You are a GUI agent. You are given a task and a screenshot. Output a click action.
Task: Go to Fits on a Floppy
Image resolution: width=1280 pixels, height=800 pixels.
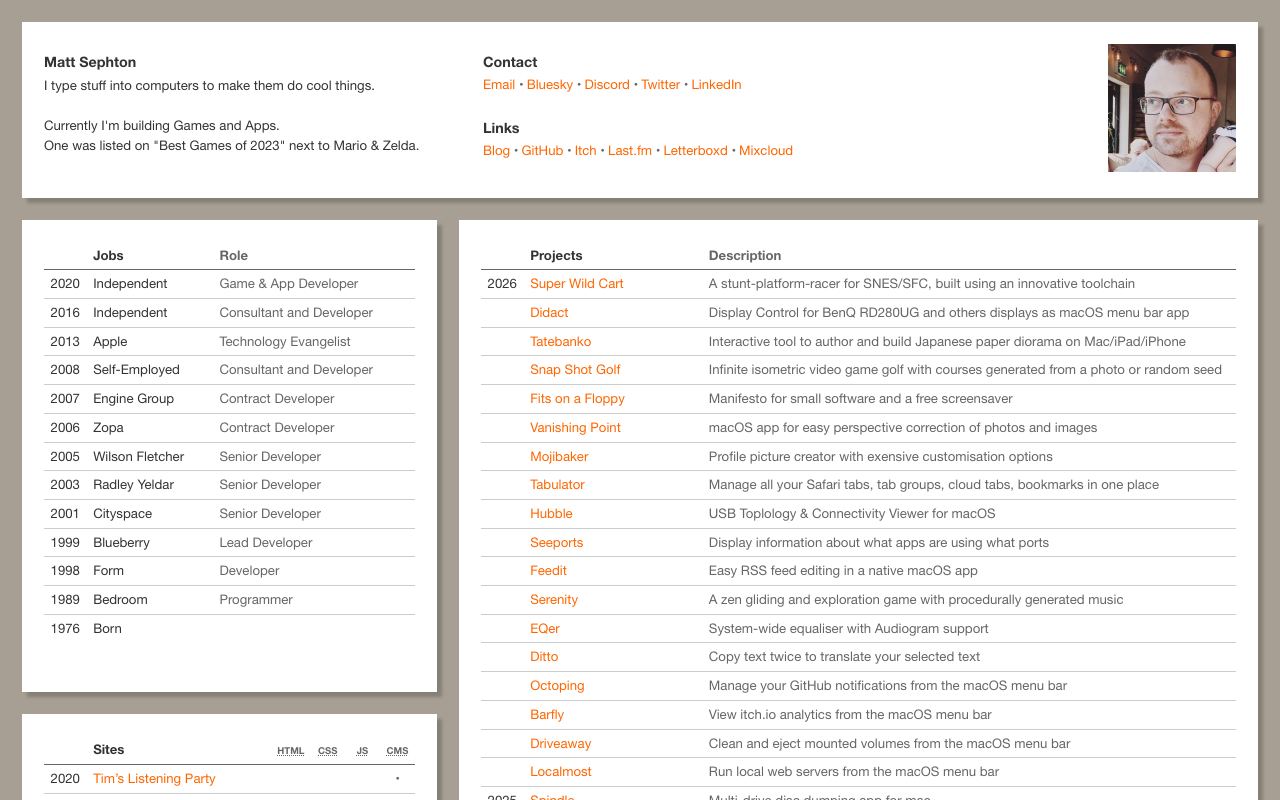point(577,399)
